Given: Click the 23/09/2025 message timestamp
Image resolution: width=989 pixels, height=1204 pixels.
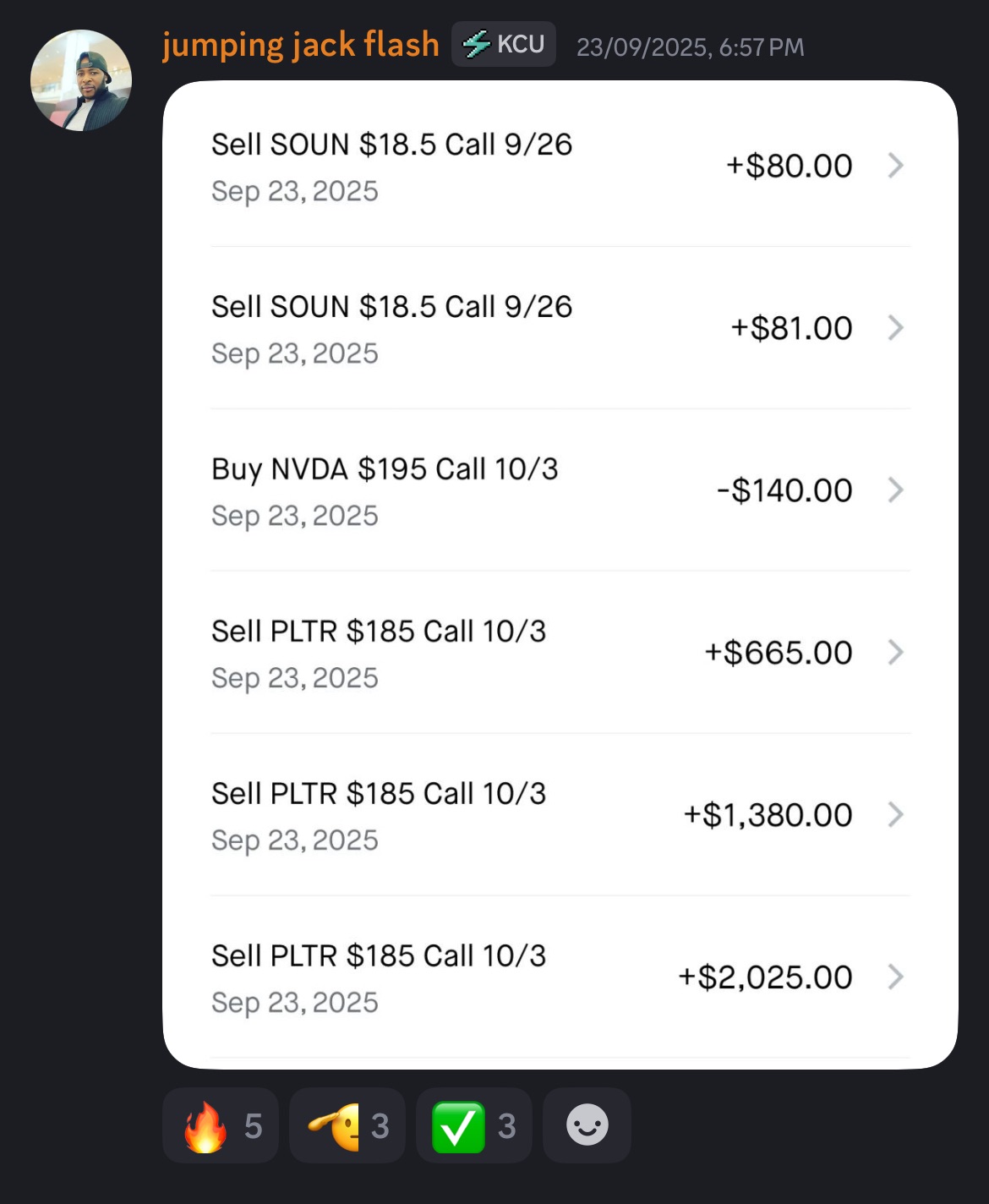Looking at the screenshot, I should 690,47.
